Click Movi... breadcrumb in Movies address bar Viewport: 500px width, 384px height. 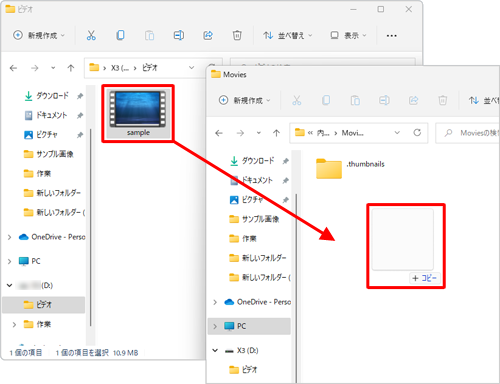click(353, 133)
